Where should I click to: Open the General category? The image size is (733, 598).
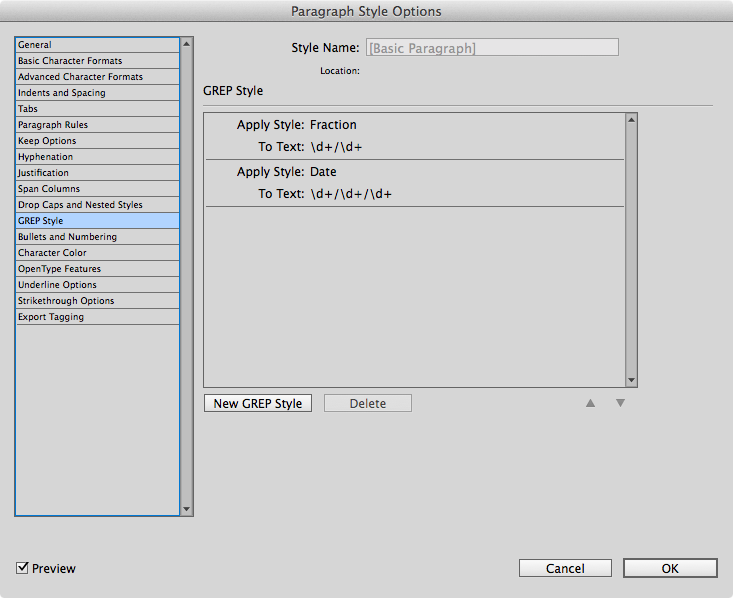pyautogui.click(x=97, y=45)
